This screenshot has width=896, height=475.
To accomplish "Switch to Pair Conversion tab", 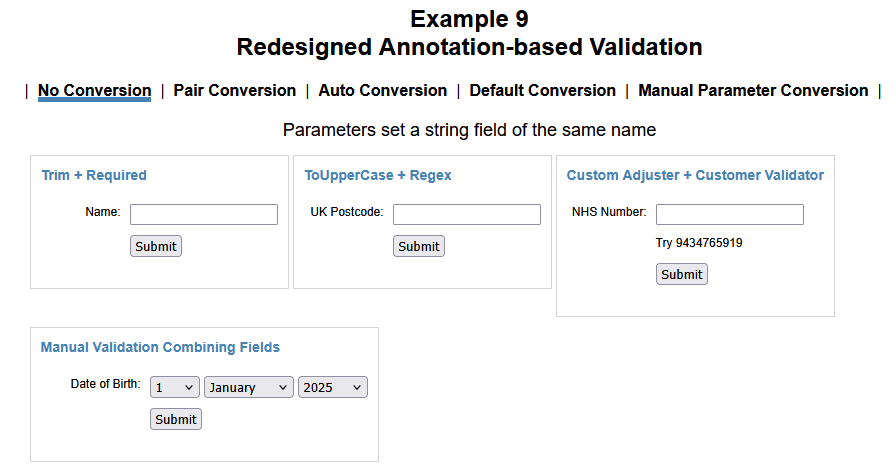I will coord(234,90).
